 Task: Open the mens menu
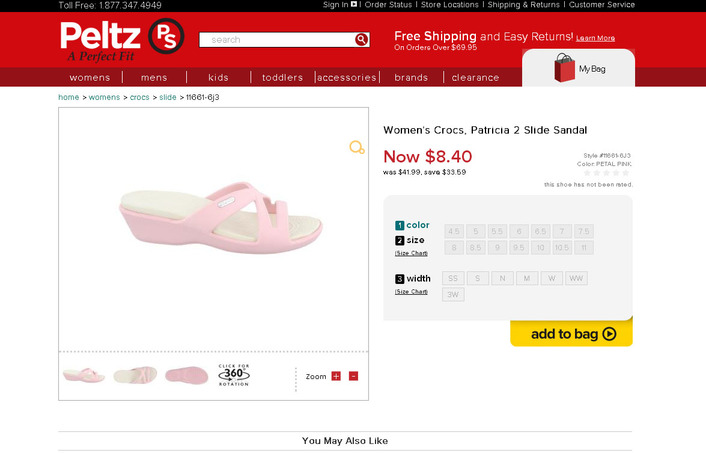click(x=154, y=77)
